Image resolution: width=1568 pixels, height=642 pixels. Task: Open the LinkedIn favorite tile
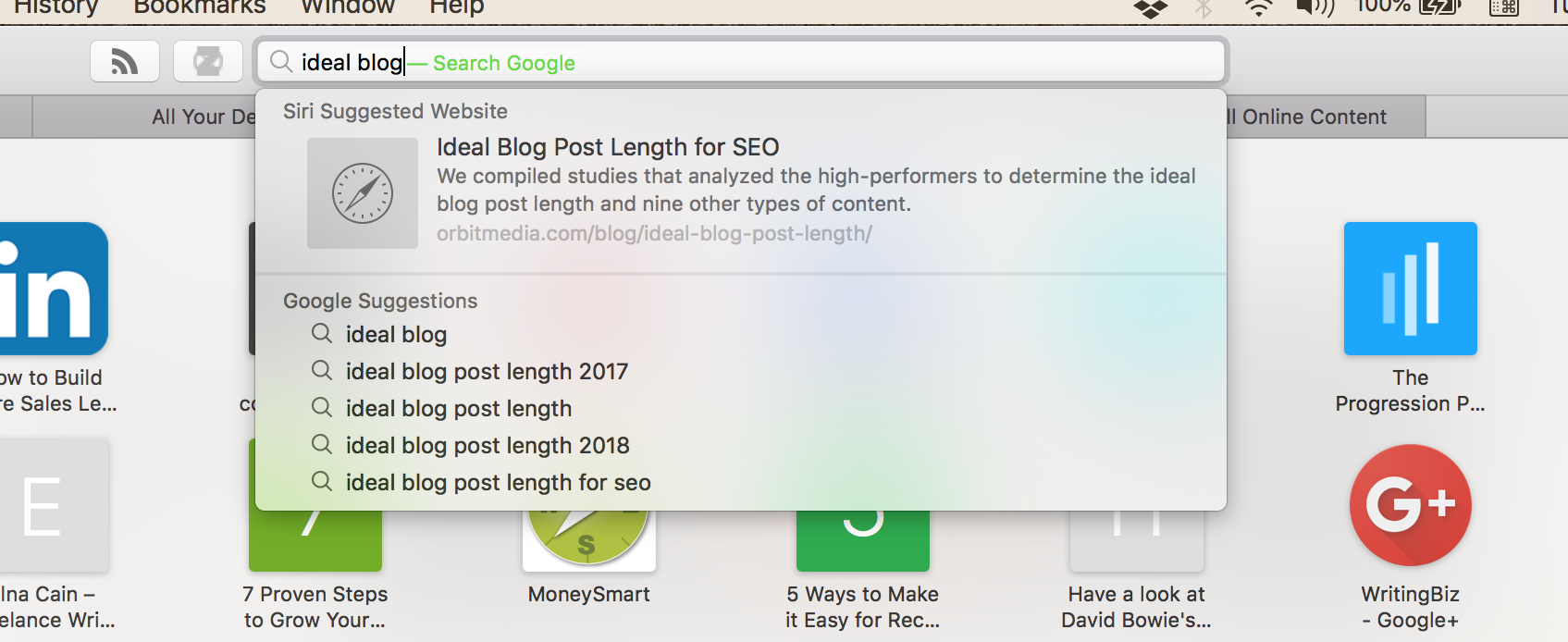click(x=53, y=289)
